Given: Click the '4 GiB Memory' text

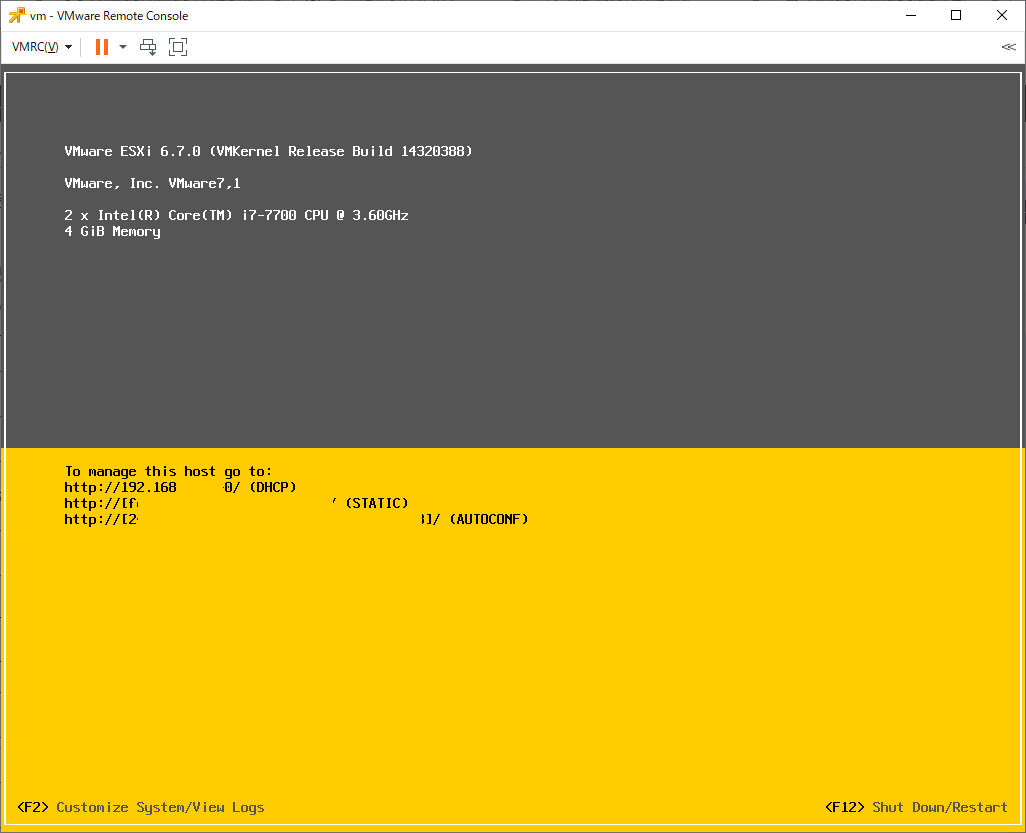Looking at the screenshot, I should (113, 232).
